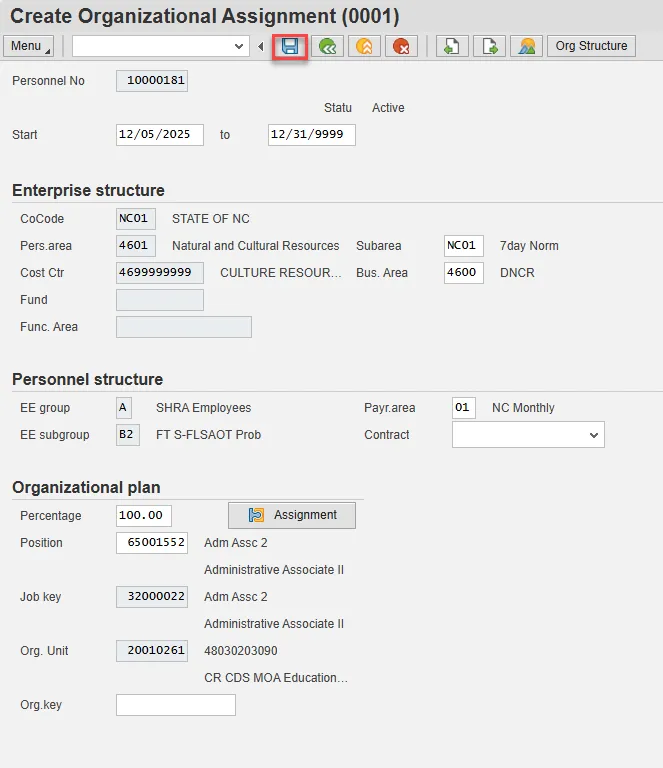663x768 pixels.
Task: Click the Position number field
Action: pos(151,543)
